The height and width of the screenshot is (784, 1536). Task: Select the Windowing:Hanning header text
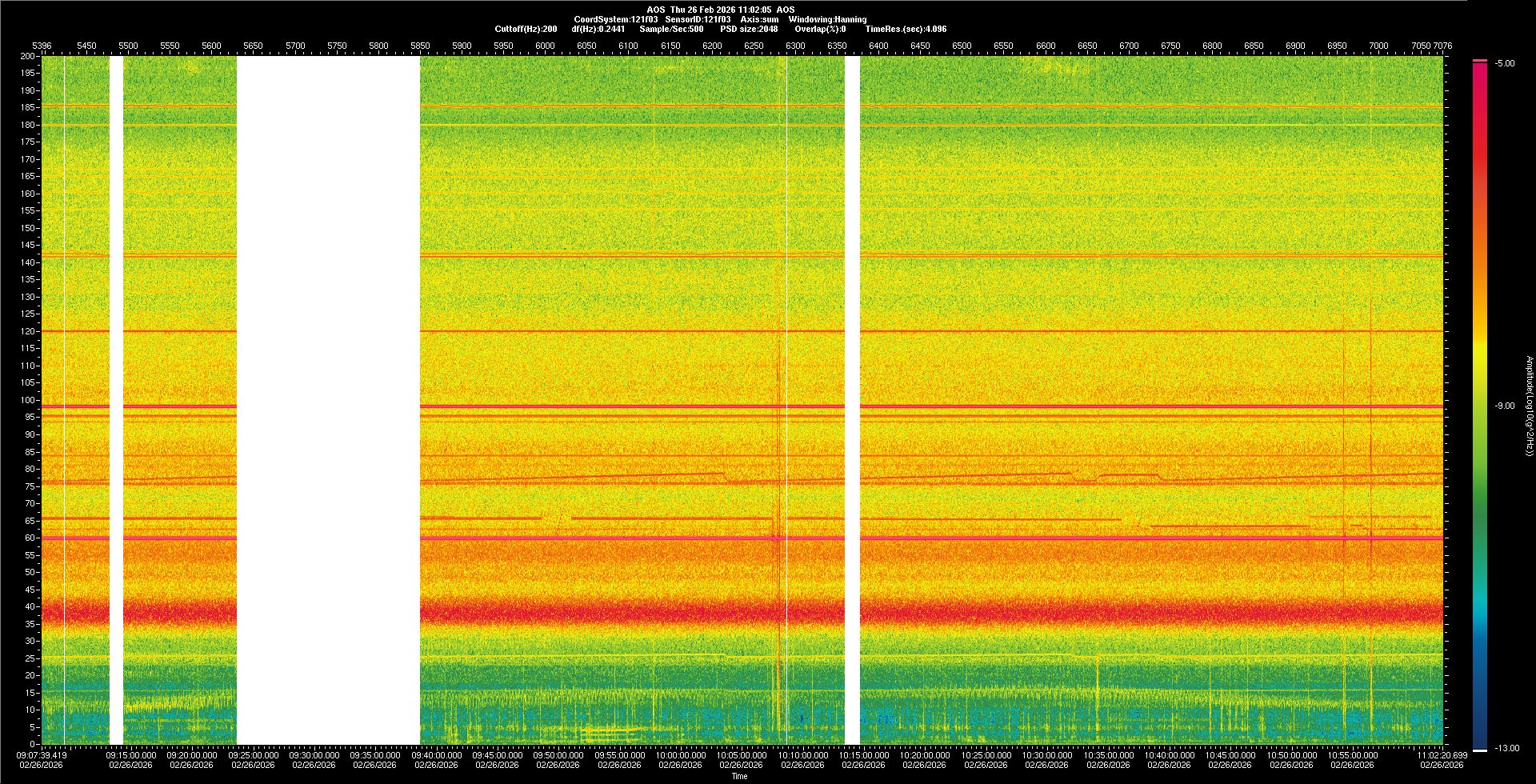(827, 19)
